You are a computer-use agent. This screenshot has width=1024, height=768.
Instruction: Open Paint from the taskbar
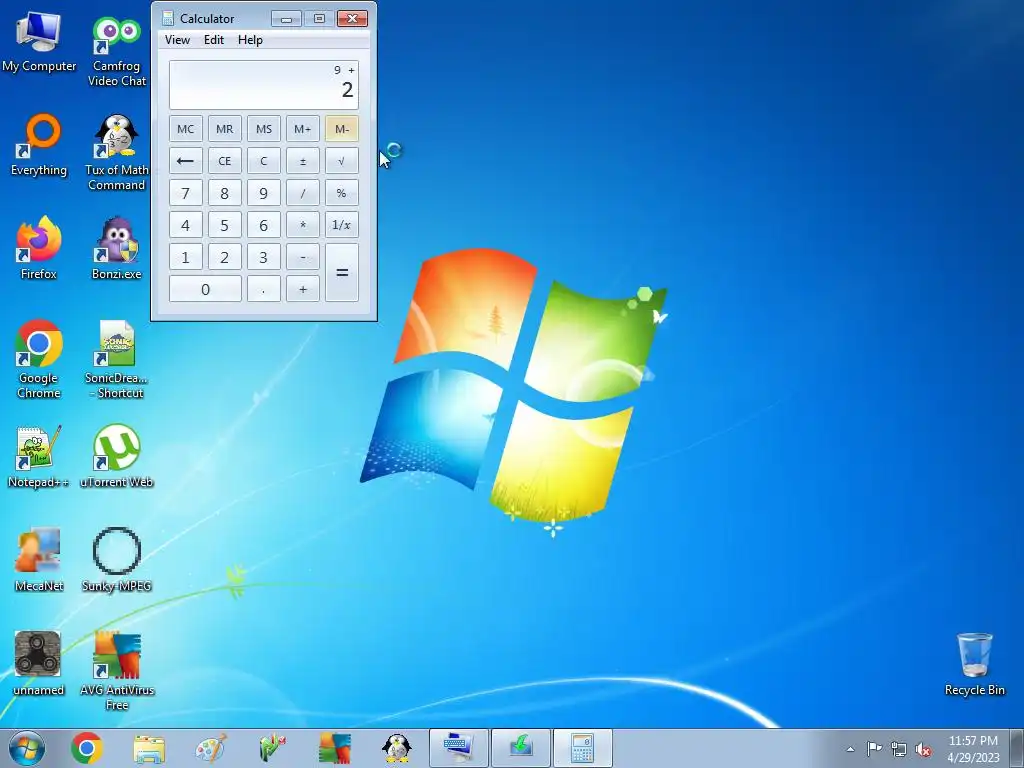211,748
